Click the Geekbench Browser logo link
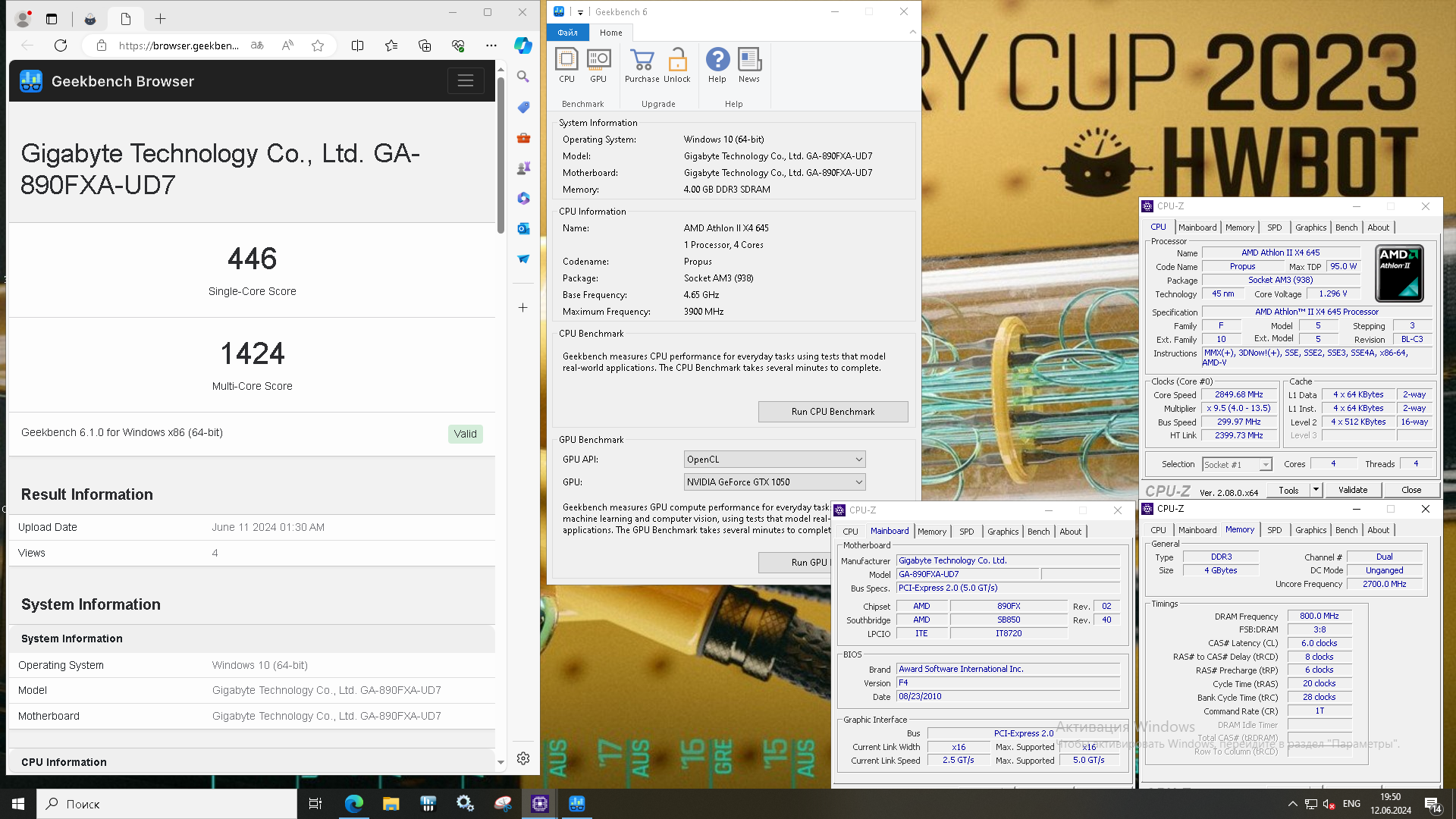This screenshot has height=819, width=1456. pyautogui.click(x=107, y=81)
